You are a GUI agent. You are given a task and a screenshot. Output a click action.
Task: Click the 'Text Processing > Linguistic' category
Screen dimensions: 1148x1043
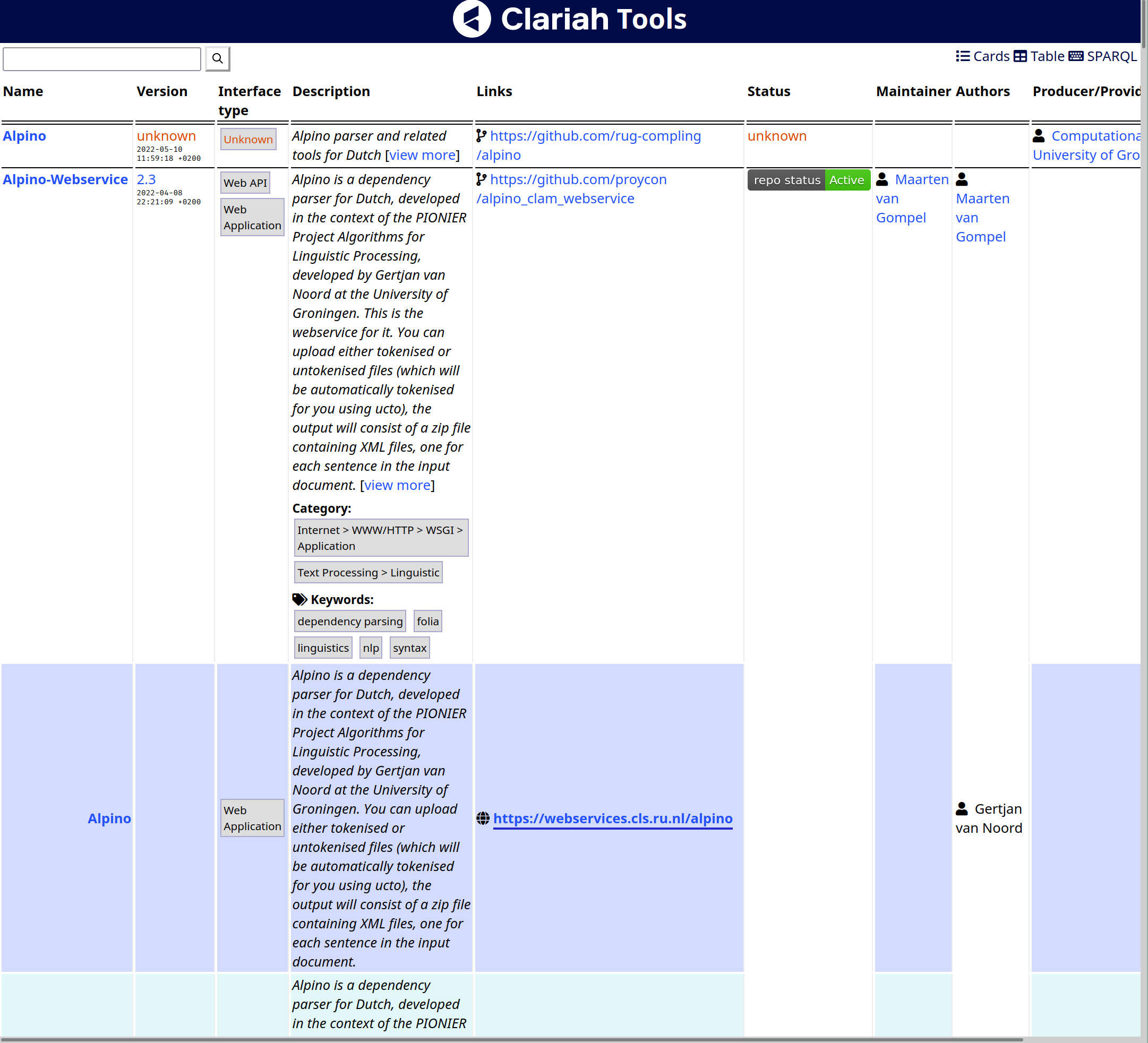368,572
